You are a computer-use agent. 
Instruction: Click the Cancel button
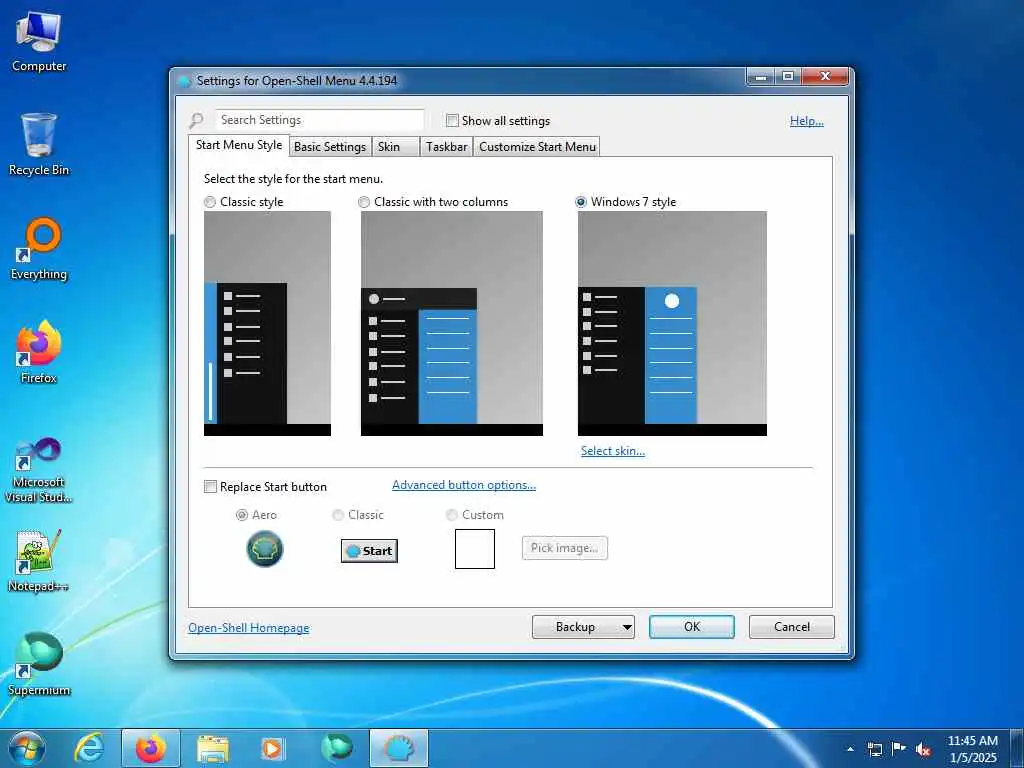tap(792, 627)
